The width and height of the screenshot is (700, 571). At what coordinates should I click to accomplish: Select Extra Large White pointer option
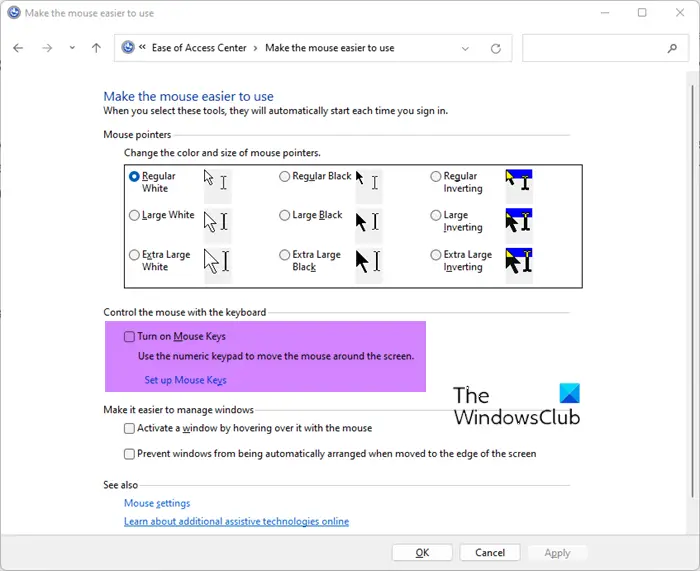point(134,255)
